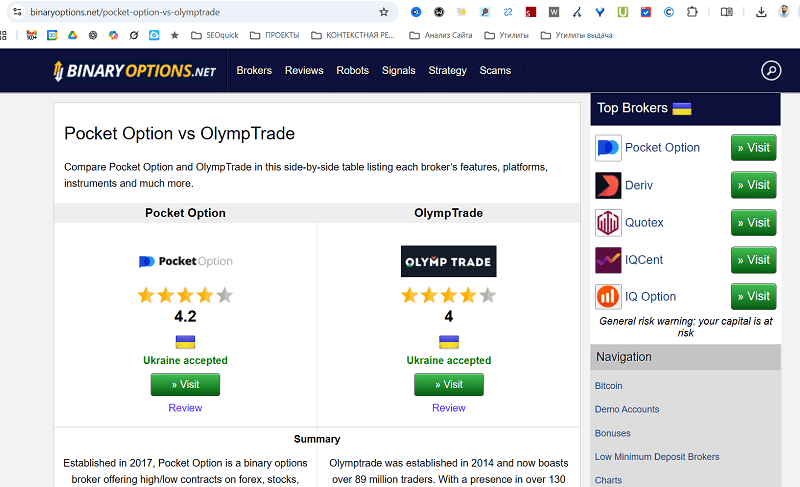Click the yellow star note extension

point(462,12)
